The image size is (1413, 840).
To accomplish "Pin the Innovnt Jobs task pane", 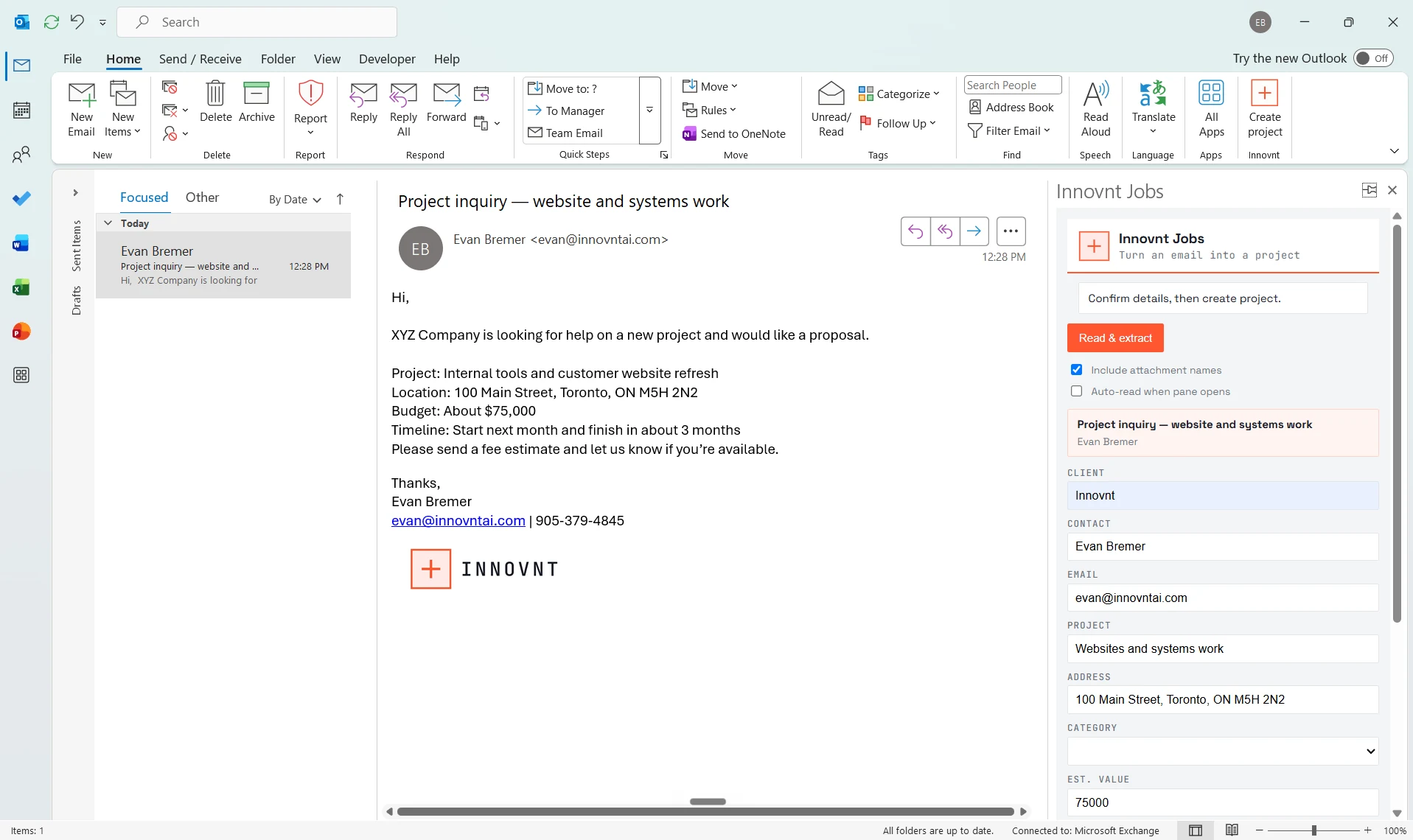I will click(x=1370, y=190).
